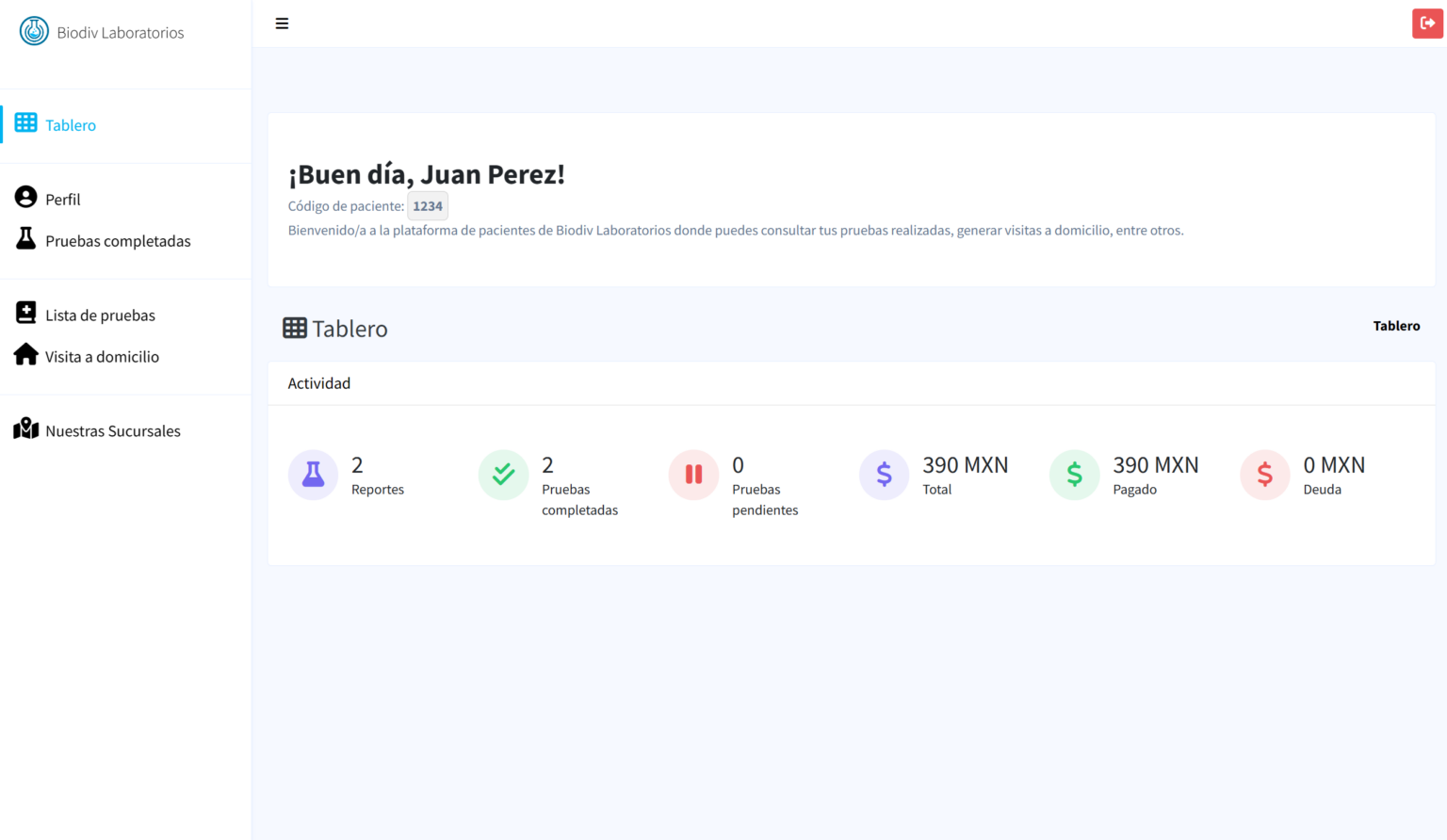Click the Pruebas completadas flask icon
This screenshot has width=1447, height=840.
(x=26, y=239)
